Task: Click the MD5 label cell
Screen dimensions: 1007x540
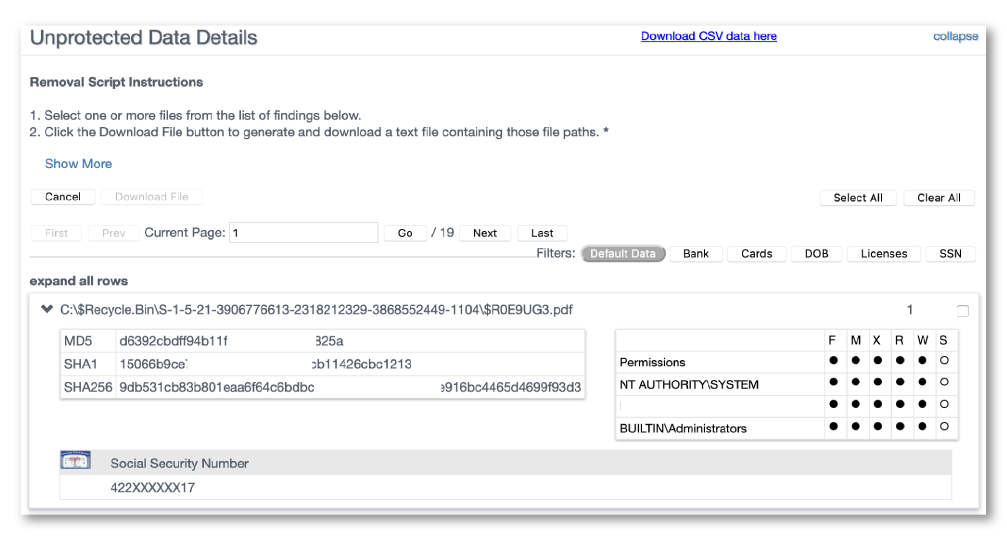Action: coord(88,341)
